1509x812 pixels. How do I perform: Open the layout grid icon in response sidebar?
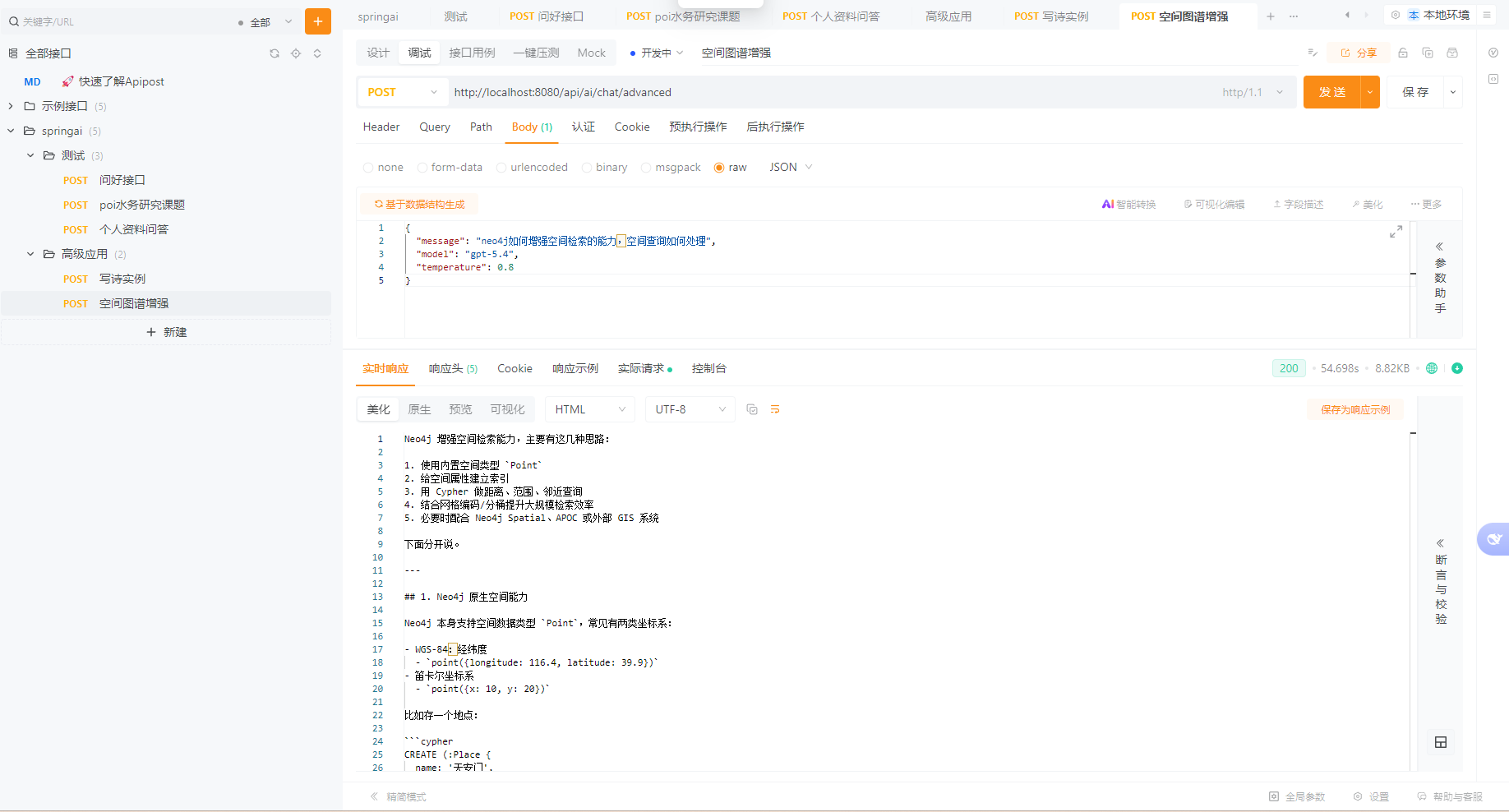pos(1441,742)
